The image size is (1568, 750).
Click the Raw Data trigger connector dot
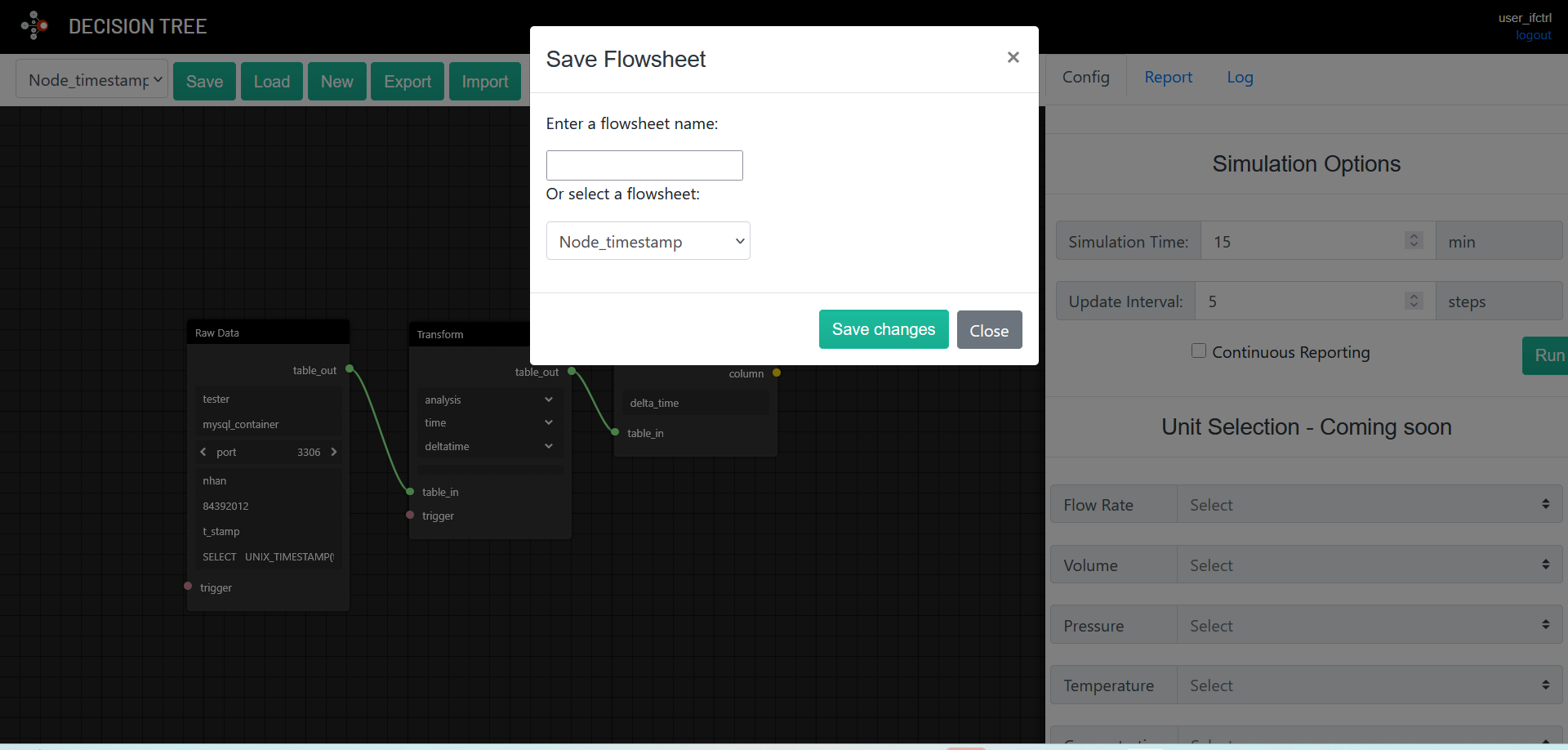point(188,587)
